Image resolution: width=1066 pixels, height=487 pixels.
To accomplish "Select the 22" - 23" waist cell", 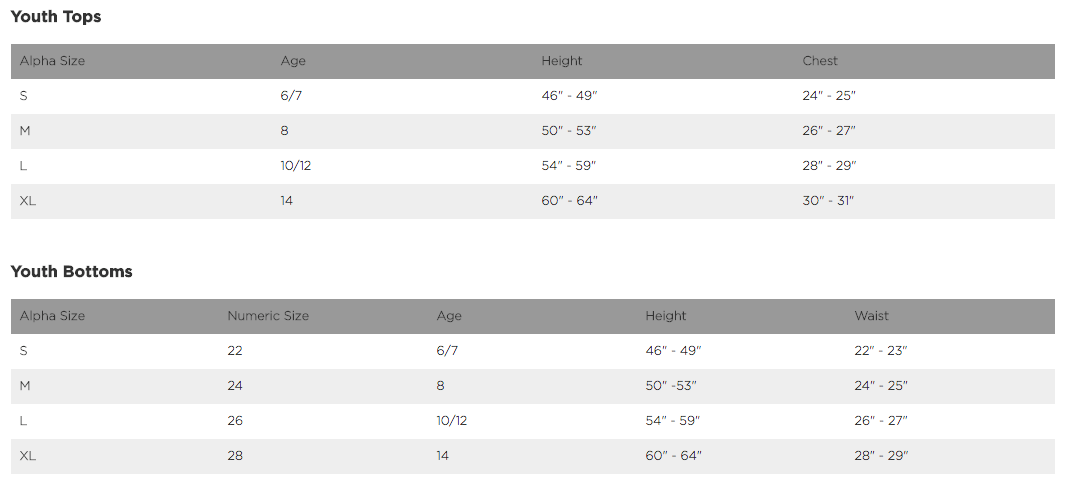I will [x=880, y=351].
